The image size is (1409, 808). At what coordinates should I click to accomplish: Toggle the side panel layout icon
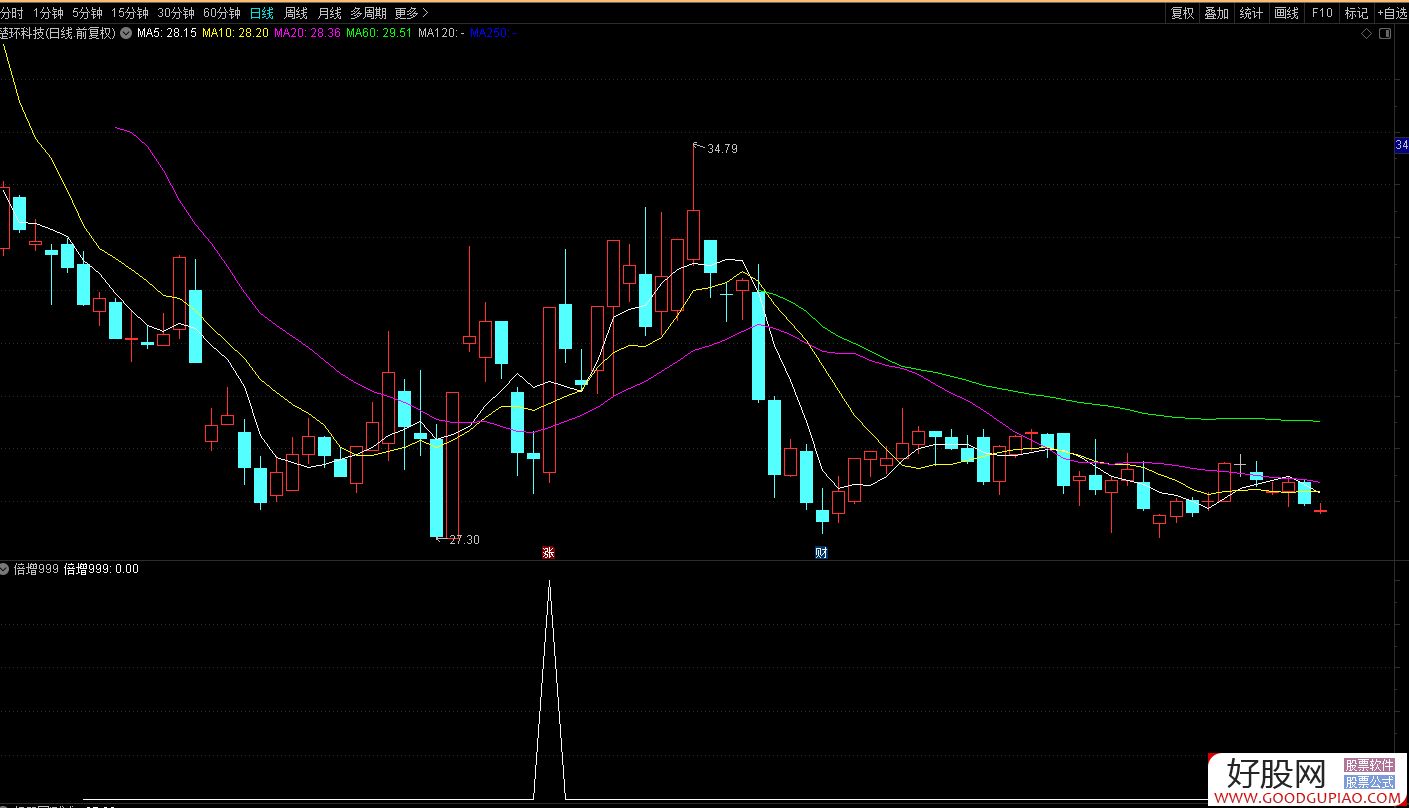coord(1385,34)
